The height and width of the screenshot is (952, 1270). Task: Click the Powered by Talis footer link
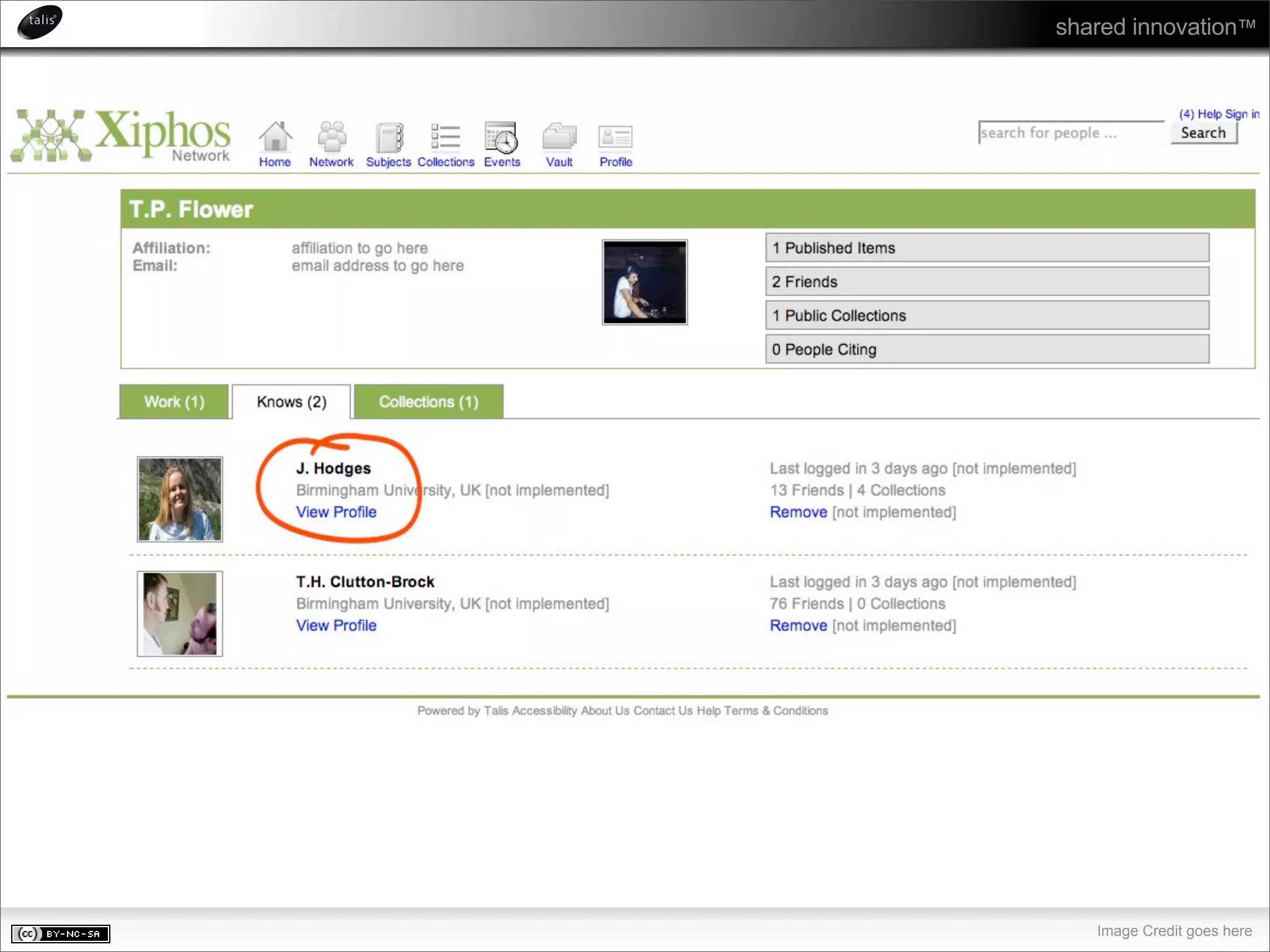click(x=463, y=711)
